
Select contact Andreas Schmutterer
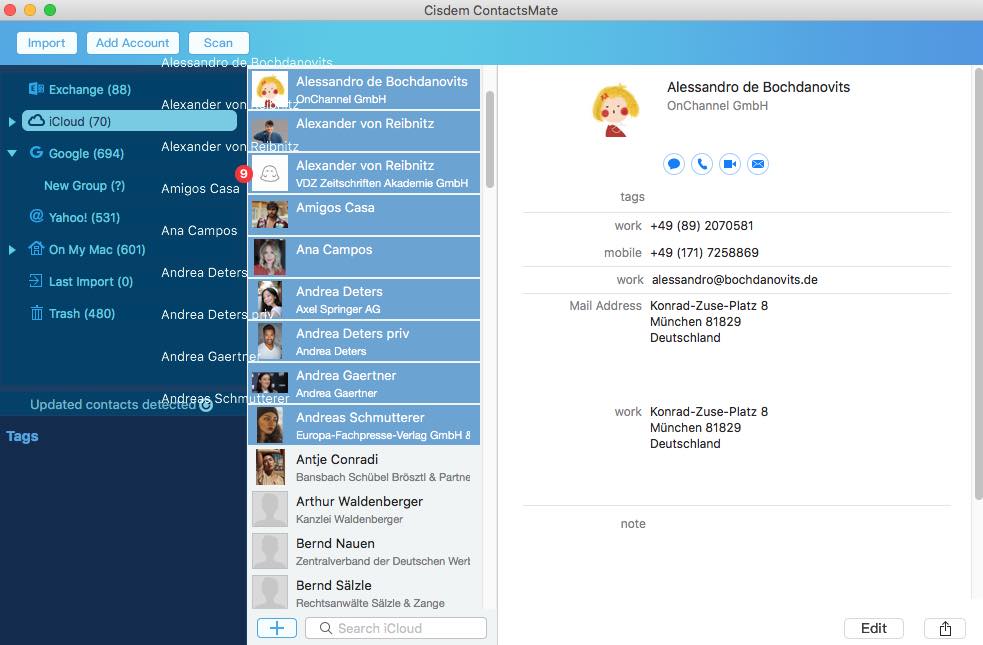tap(364, 425)
